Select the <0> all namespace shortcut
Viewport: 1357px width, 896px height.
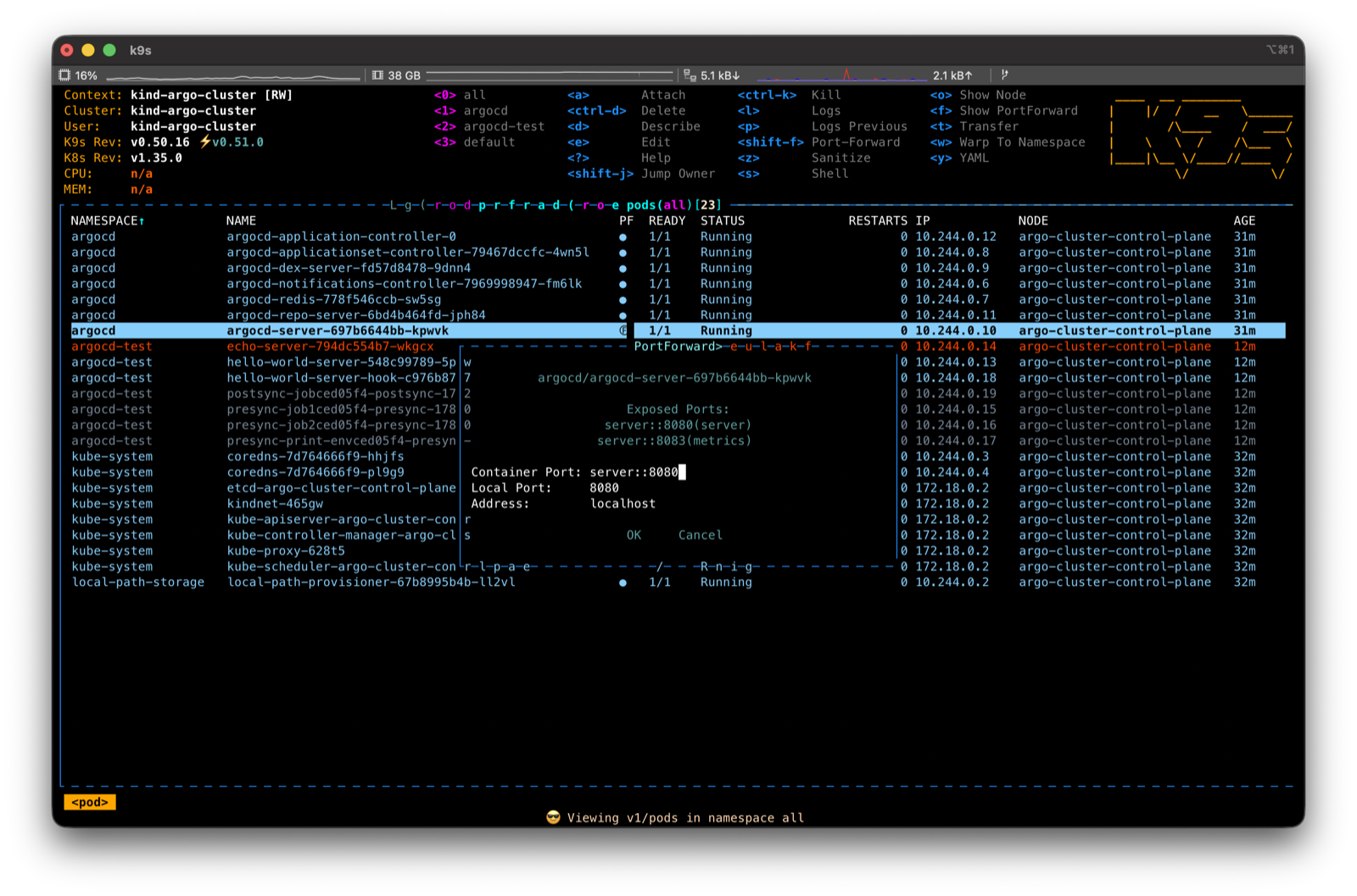pos(460,95)
